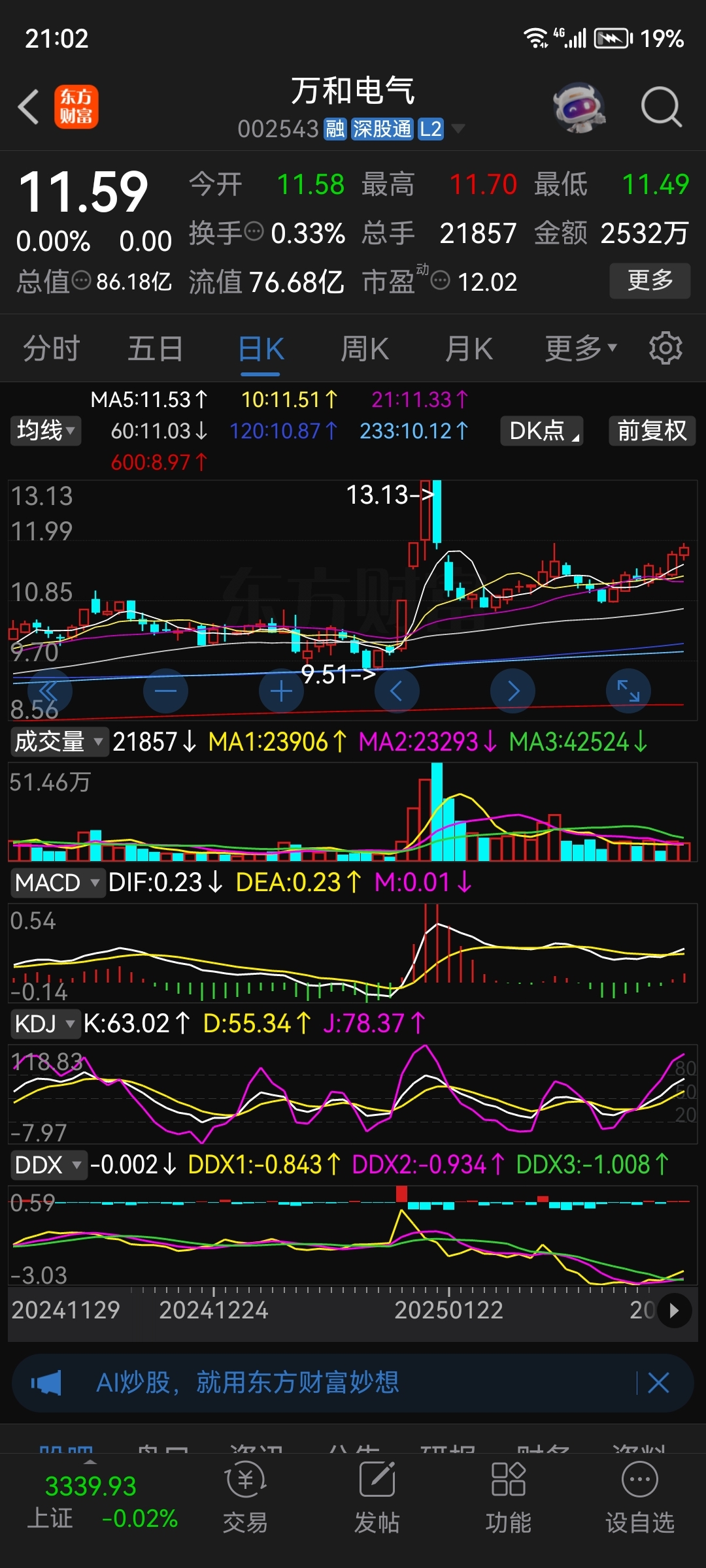Tap the 设自选 add watchlist icon
Image resolution: width=706 pixels, height=1568 pixels.
click(639, 1497)
